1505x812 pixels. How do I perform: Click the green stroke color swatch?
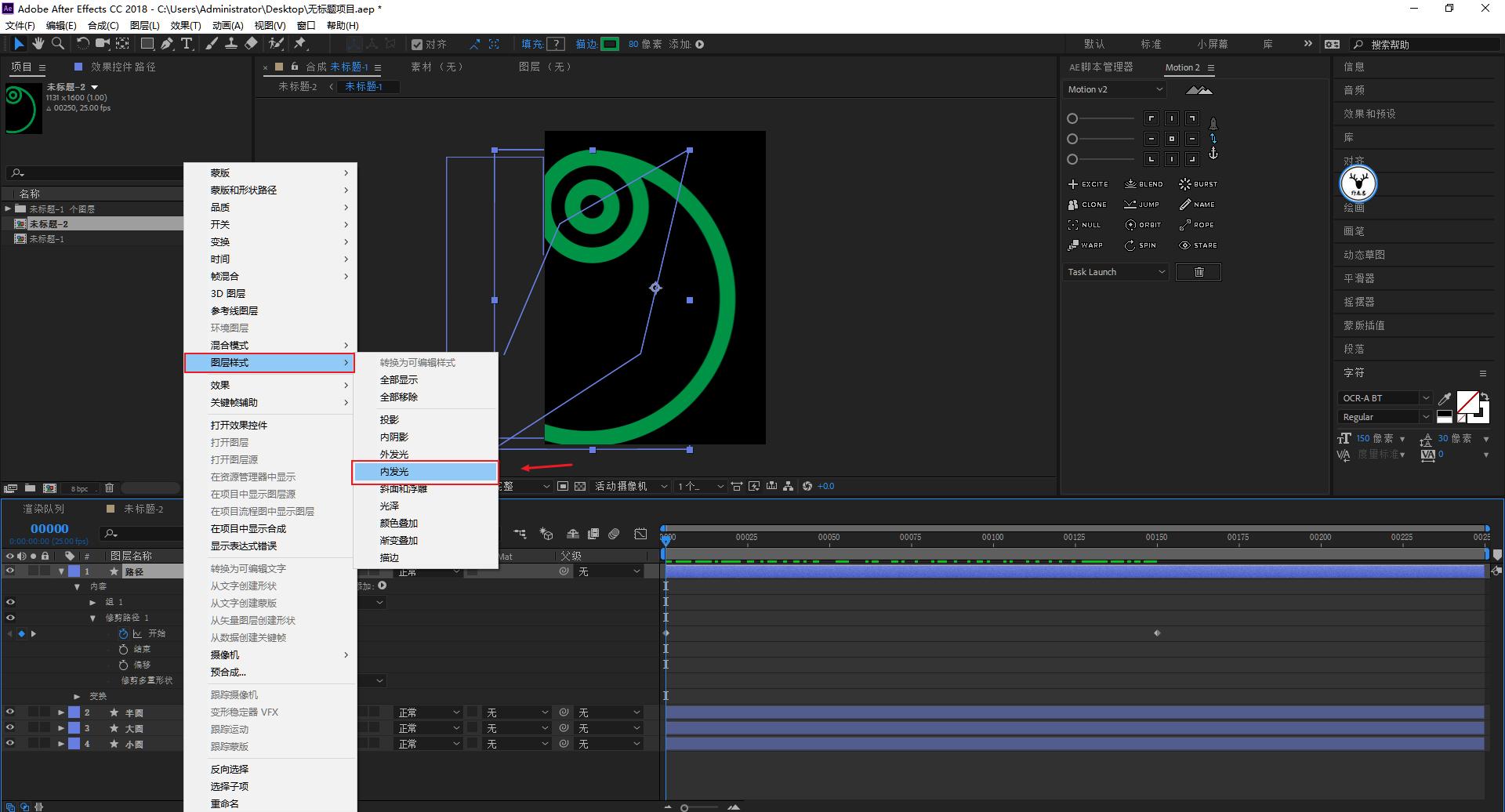pos(610,45)
